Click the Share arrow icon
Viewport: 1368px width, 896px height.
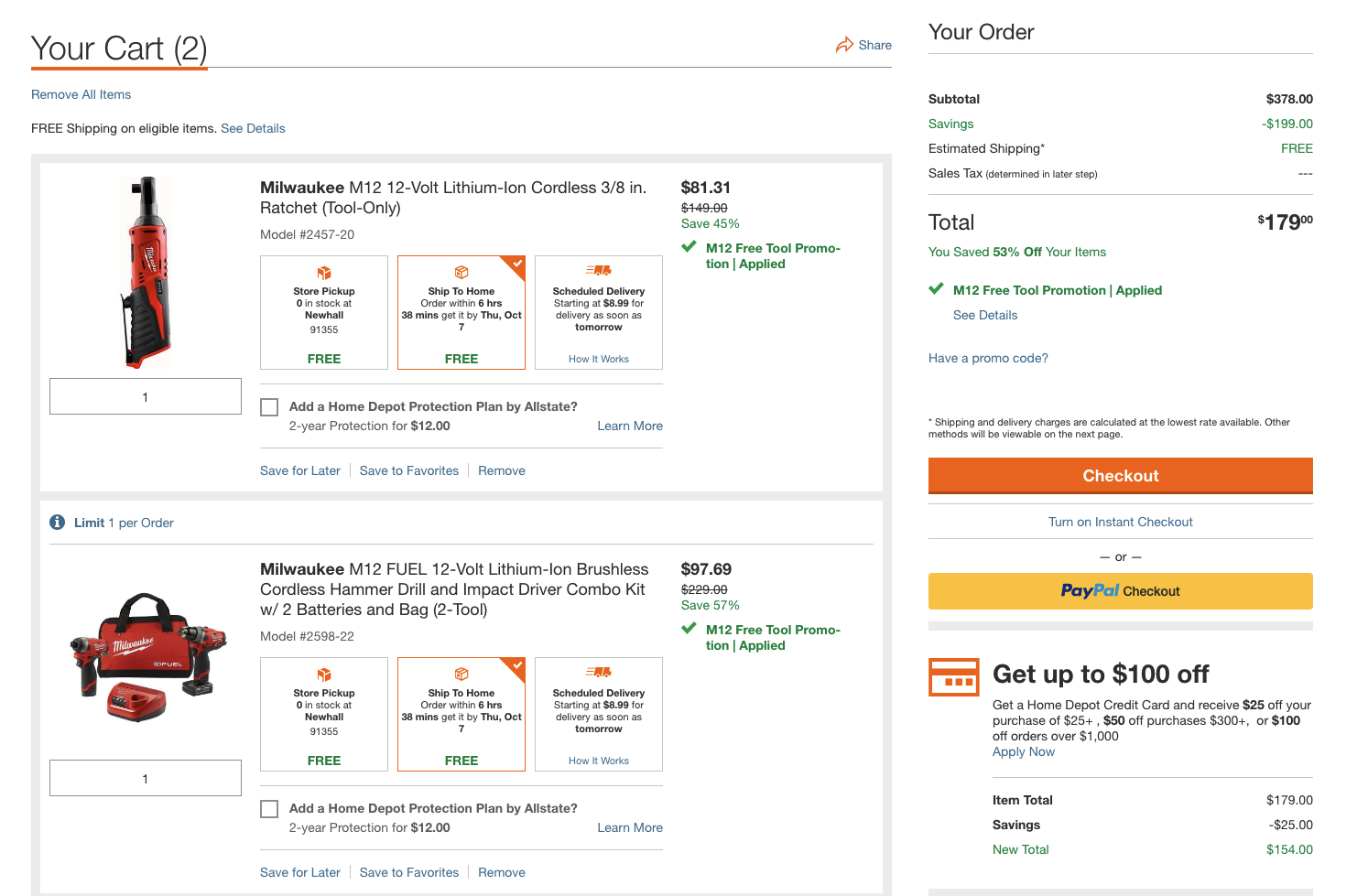click(844, 45)
